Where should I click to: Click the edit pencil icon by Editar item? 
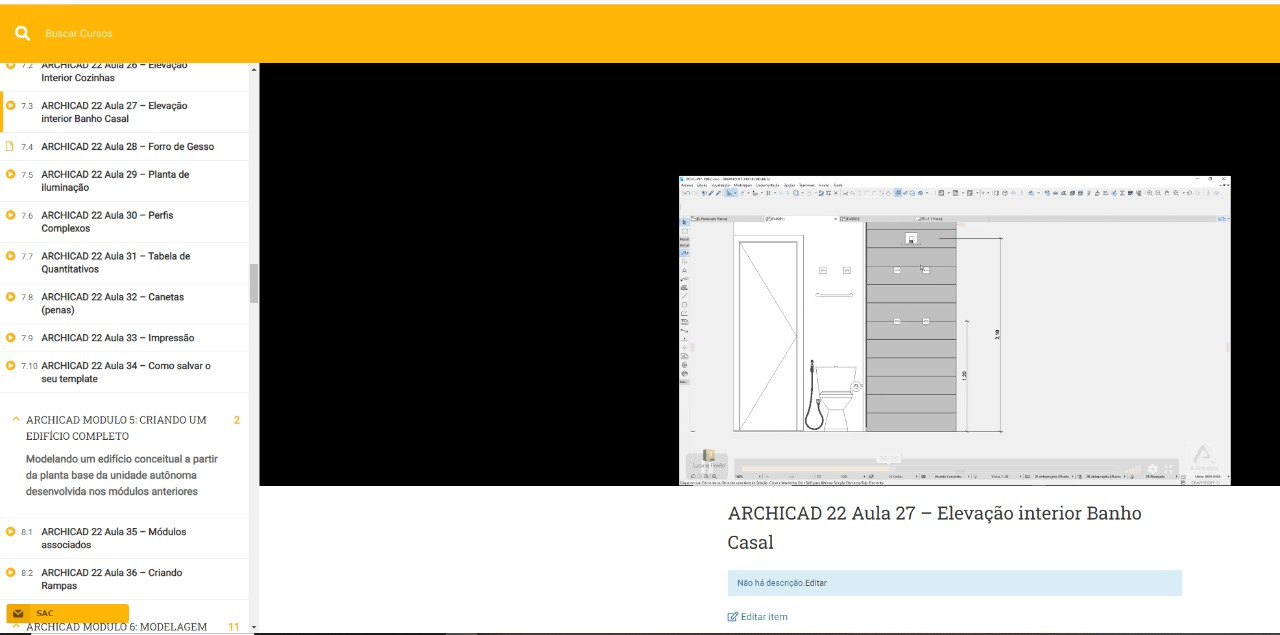point(733,617)
